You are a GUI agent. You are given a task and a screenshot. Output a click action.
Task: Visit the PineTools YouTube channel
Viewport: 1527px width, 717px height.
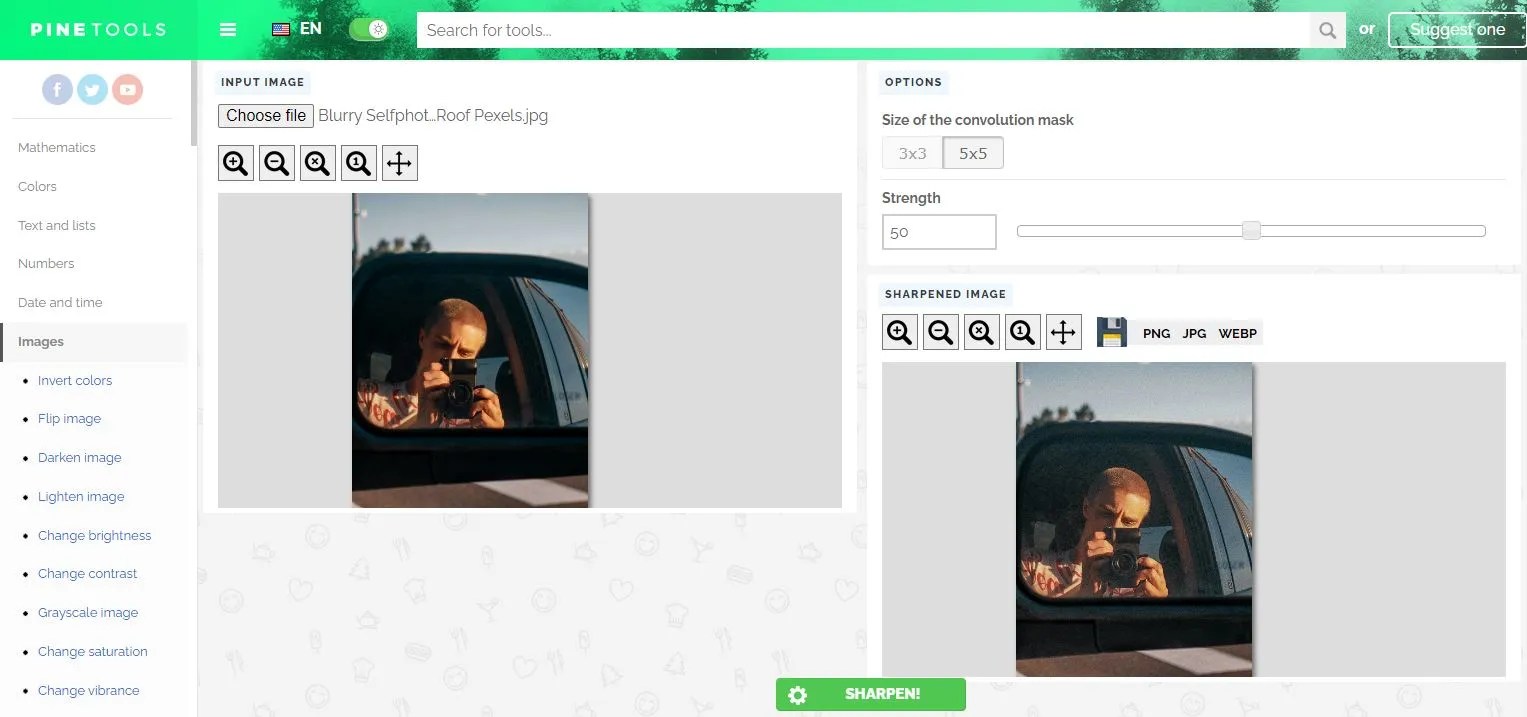[x=127, y=89]
